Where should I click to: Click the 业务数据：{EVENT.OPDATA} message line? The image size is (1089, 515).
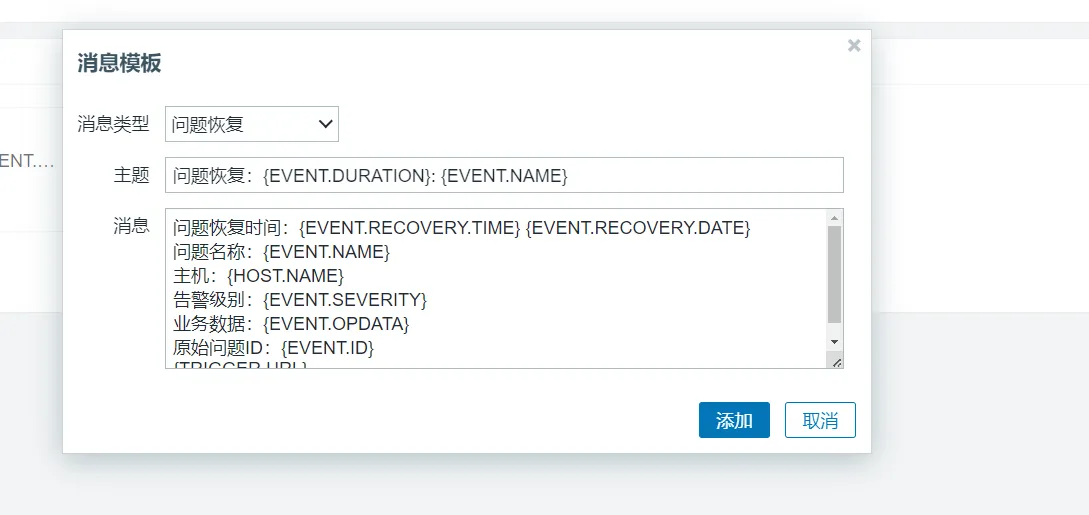tap(291, 324)
